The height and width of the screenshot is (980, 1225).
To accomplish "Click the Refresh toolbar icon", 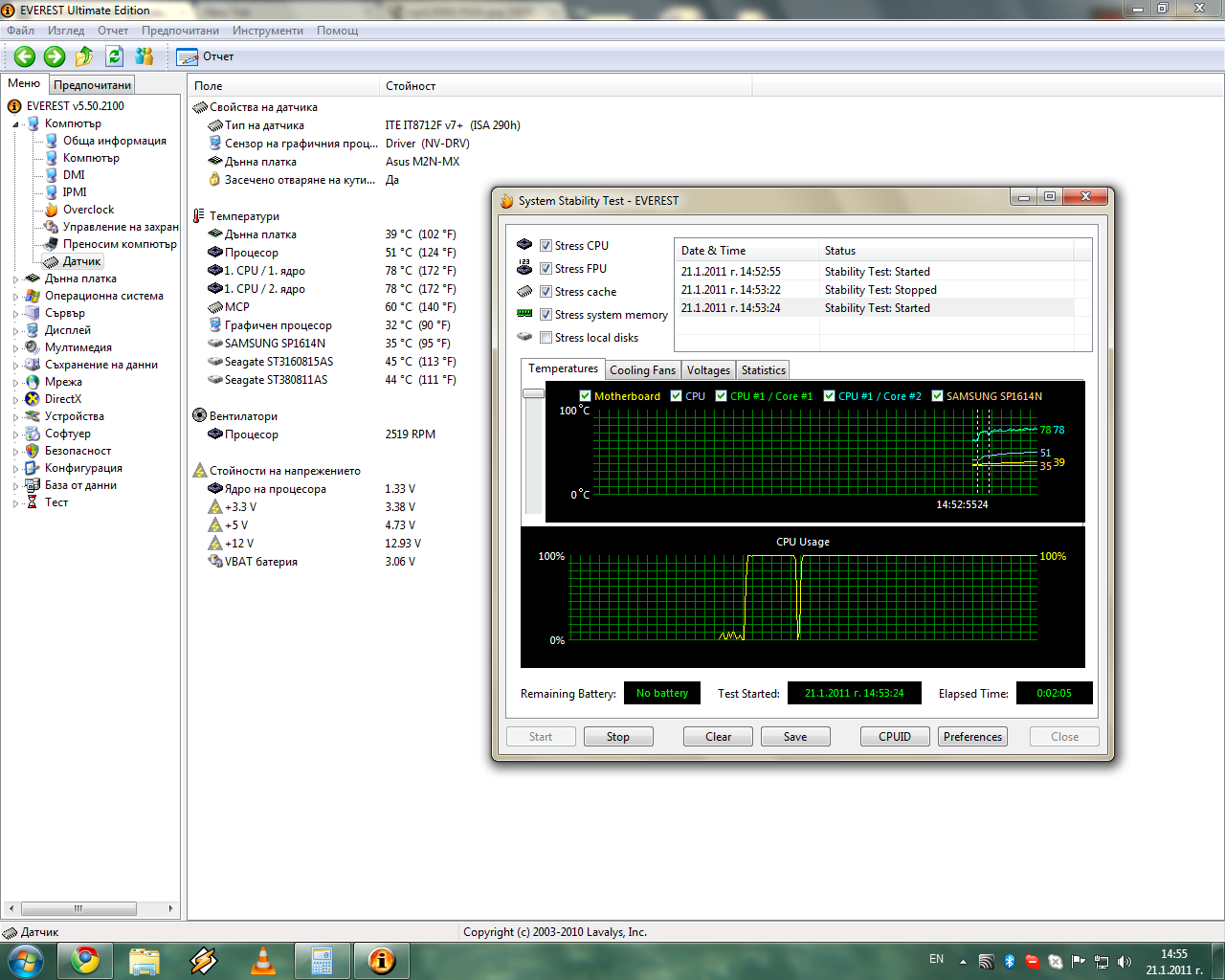I will pyautogui.click(x=115, y=57).
